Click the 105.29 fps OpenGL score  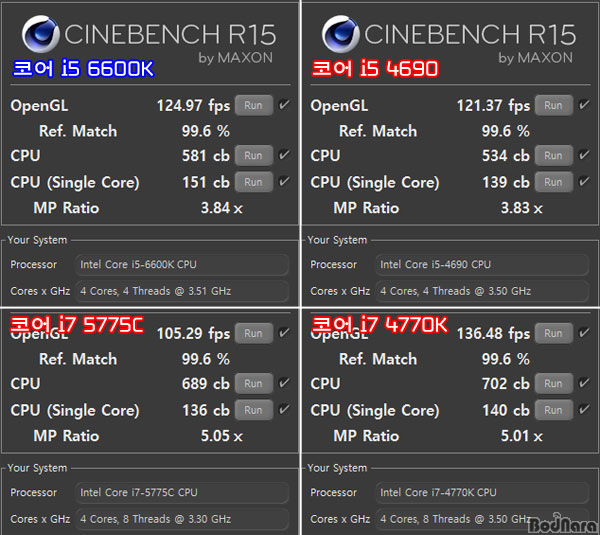pyautogui.click(x=194, y=333)
